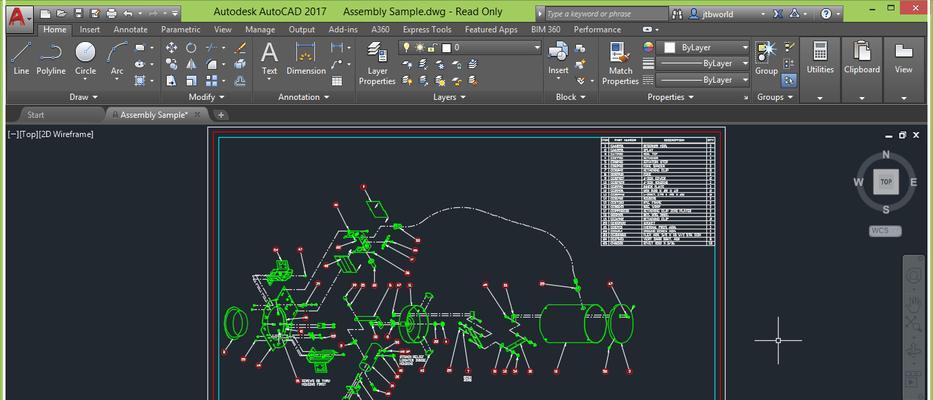The image size is (933, 400).
Task: Click the Stretch tool icon
Action: click(x=171, y=80)
